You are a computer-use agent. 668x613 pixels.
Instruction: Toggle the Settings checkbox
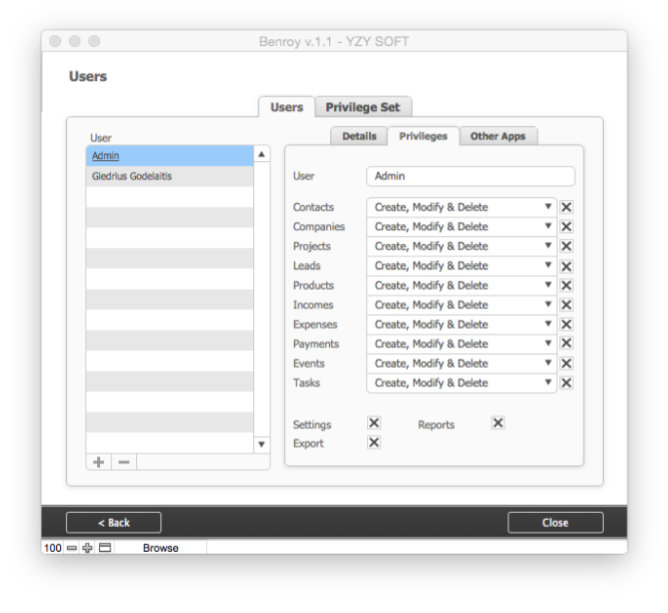[374, 424]
